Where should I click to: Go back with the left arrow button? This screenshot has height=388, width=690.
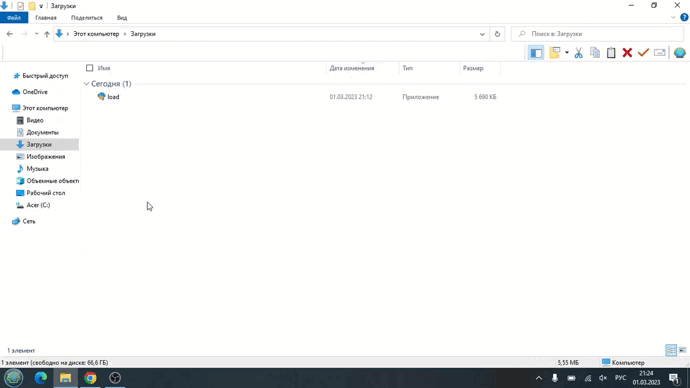(10, 34)
